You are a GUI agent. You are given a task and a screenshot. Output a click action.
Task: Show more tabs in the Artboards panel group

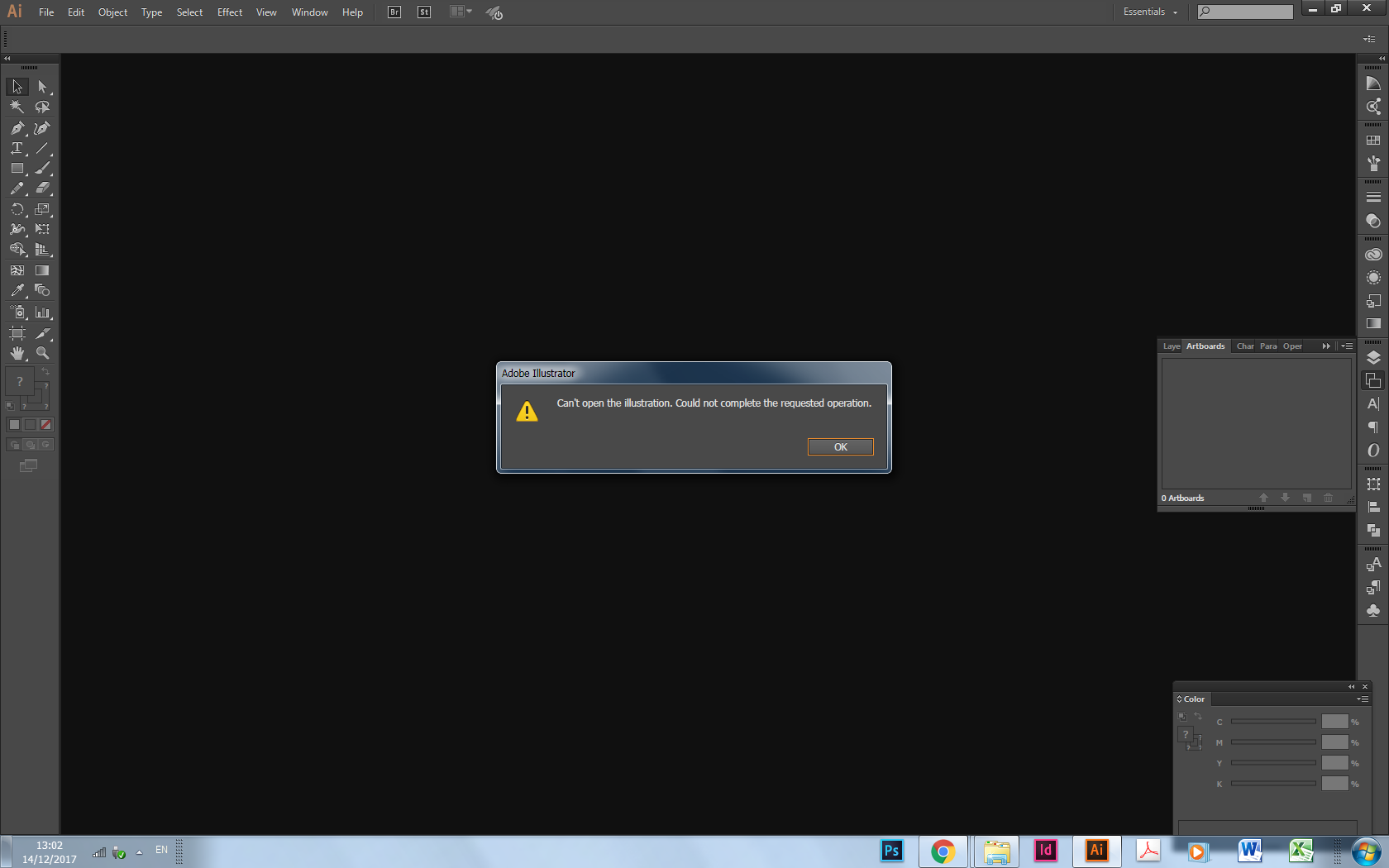click(1326, 346)
